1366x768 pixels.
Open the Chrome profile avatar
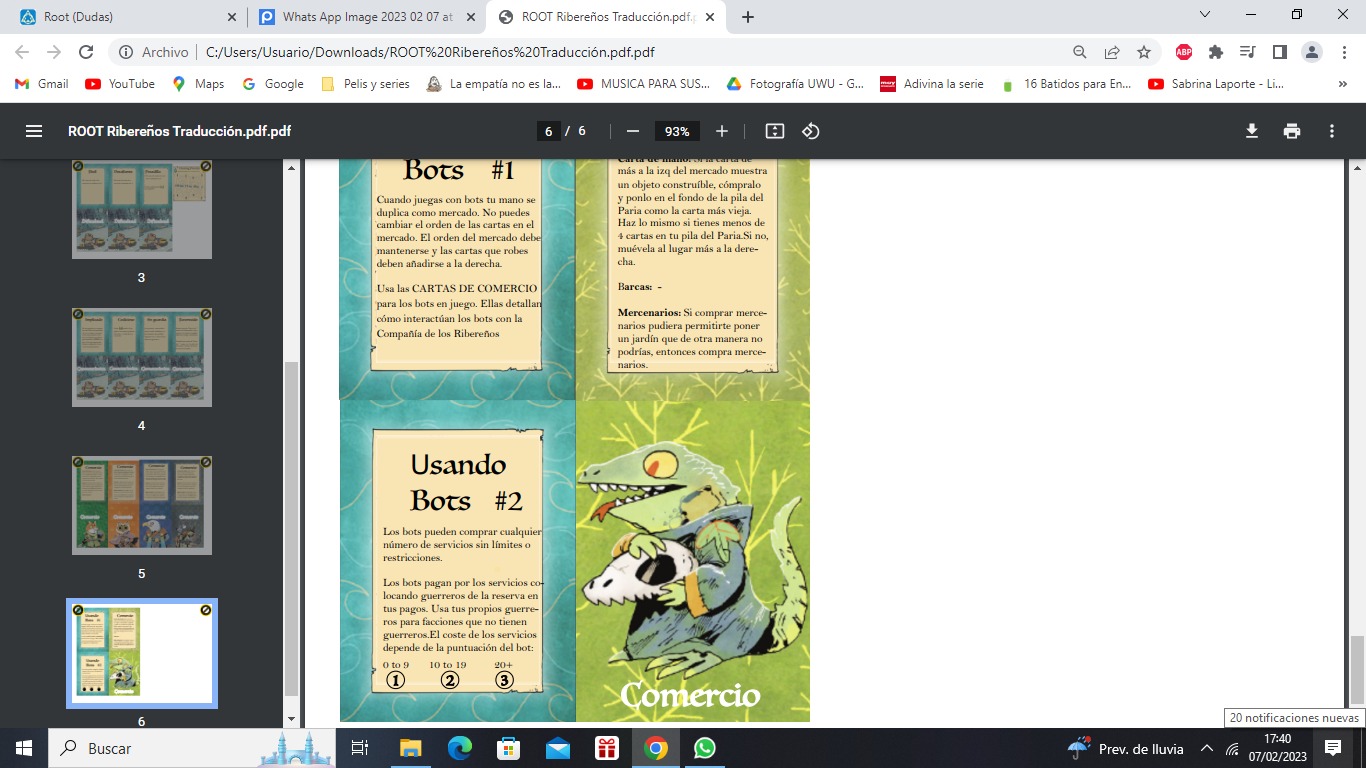pos(1312,52)
